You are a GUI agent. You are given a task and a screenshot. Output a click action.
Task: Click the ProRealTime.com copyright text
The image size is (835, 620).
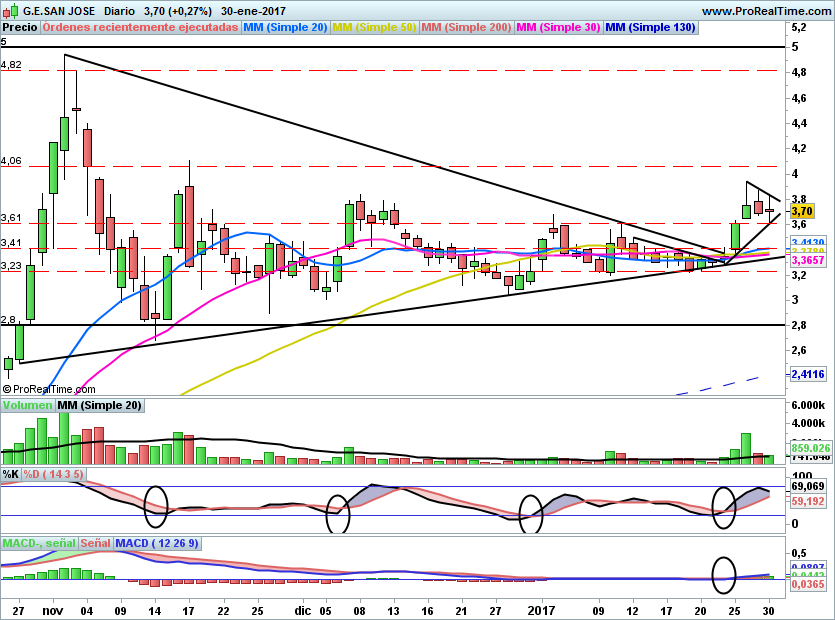[49, 389]
